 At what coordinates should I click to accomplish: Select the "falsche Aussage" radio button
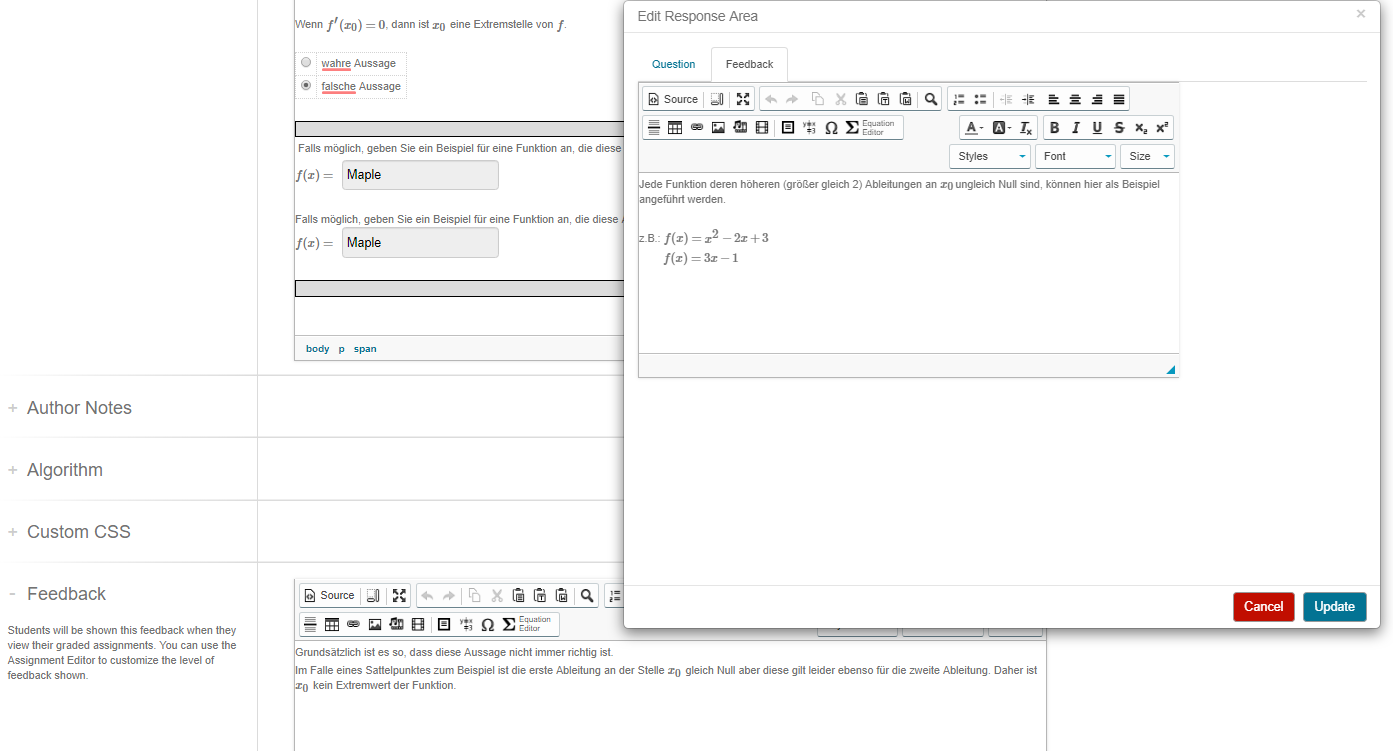(x=306, y=86)
